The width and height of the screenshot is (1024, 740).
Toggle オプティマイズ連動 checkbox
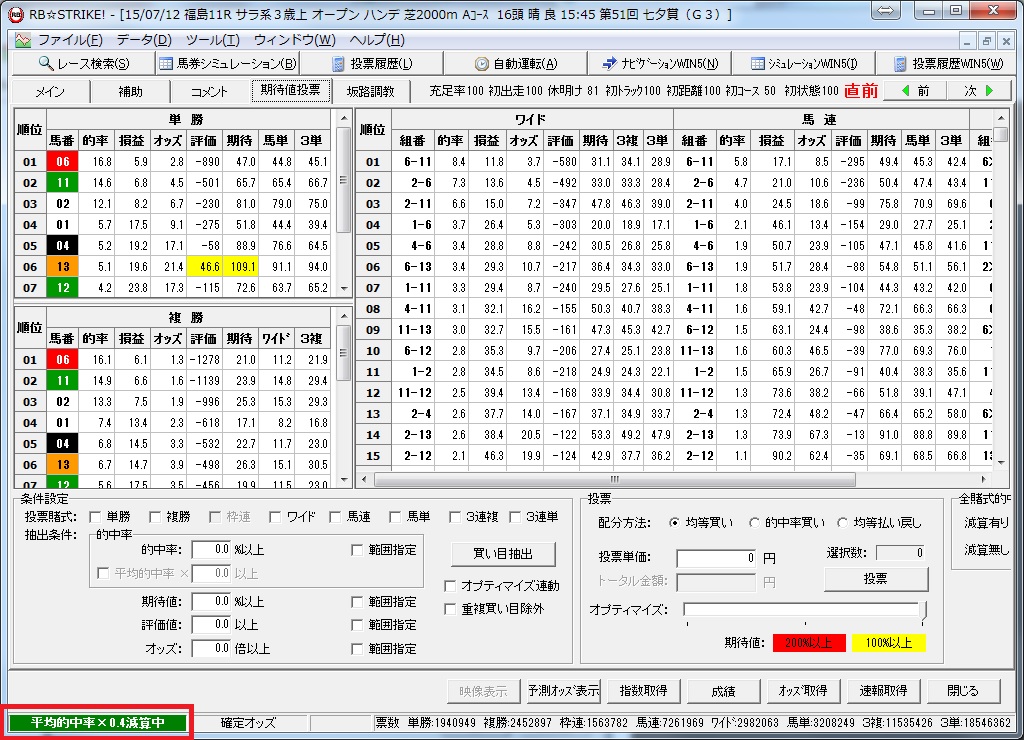450,586
